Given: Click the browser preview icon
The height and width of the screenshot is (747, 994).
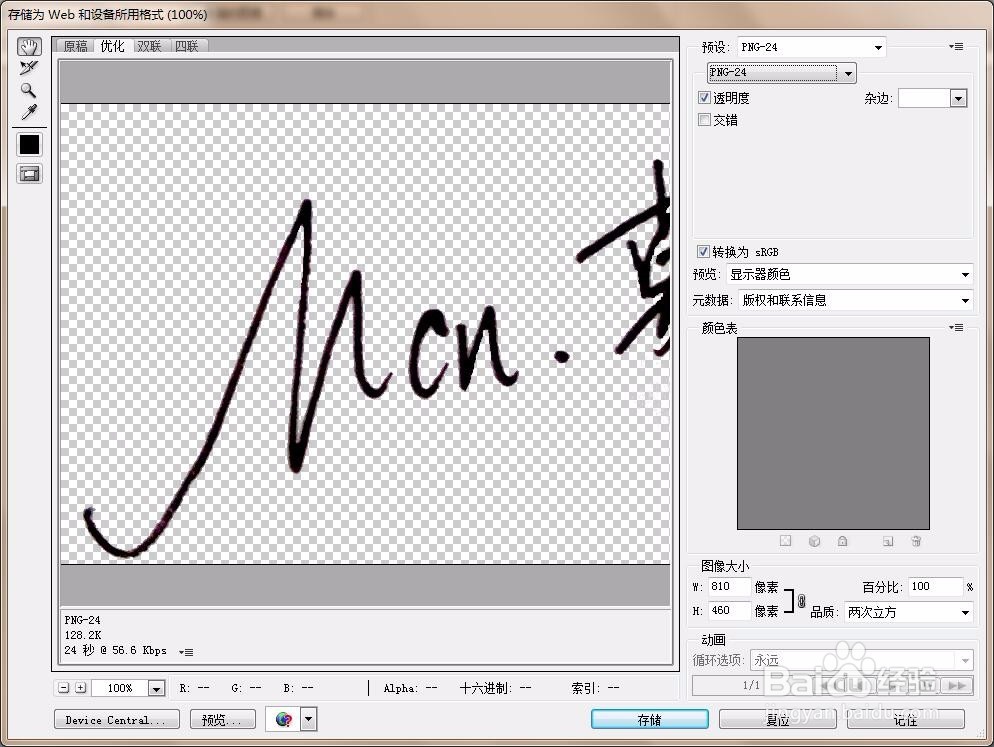Looking at the screenshot, I should coord(284,719).
